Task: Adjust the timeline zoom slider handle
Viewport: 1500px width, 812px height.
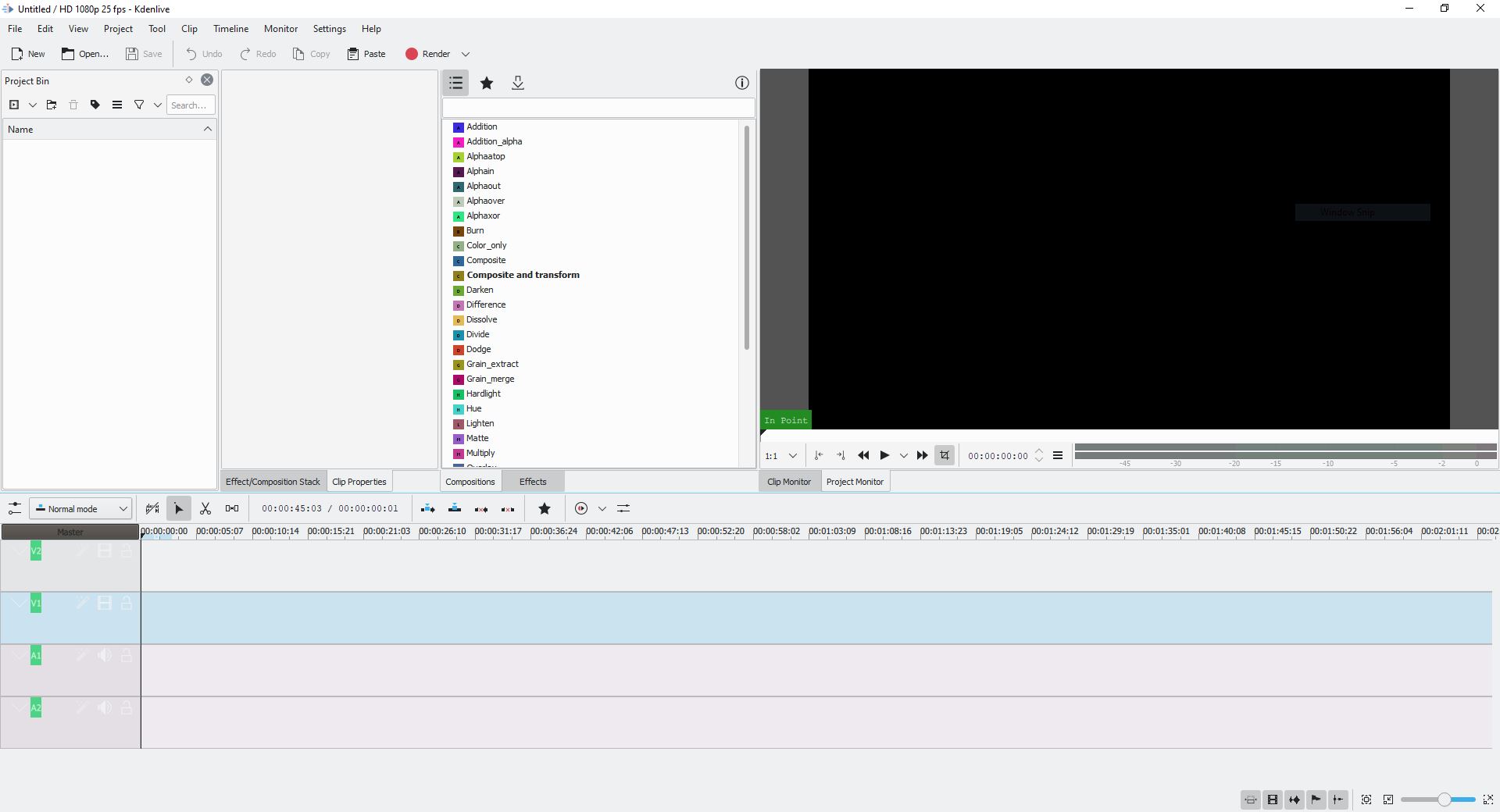Action: pos(1444,800)
